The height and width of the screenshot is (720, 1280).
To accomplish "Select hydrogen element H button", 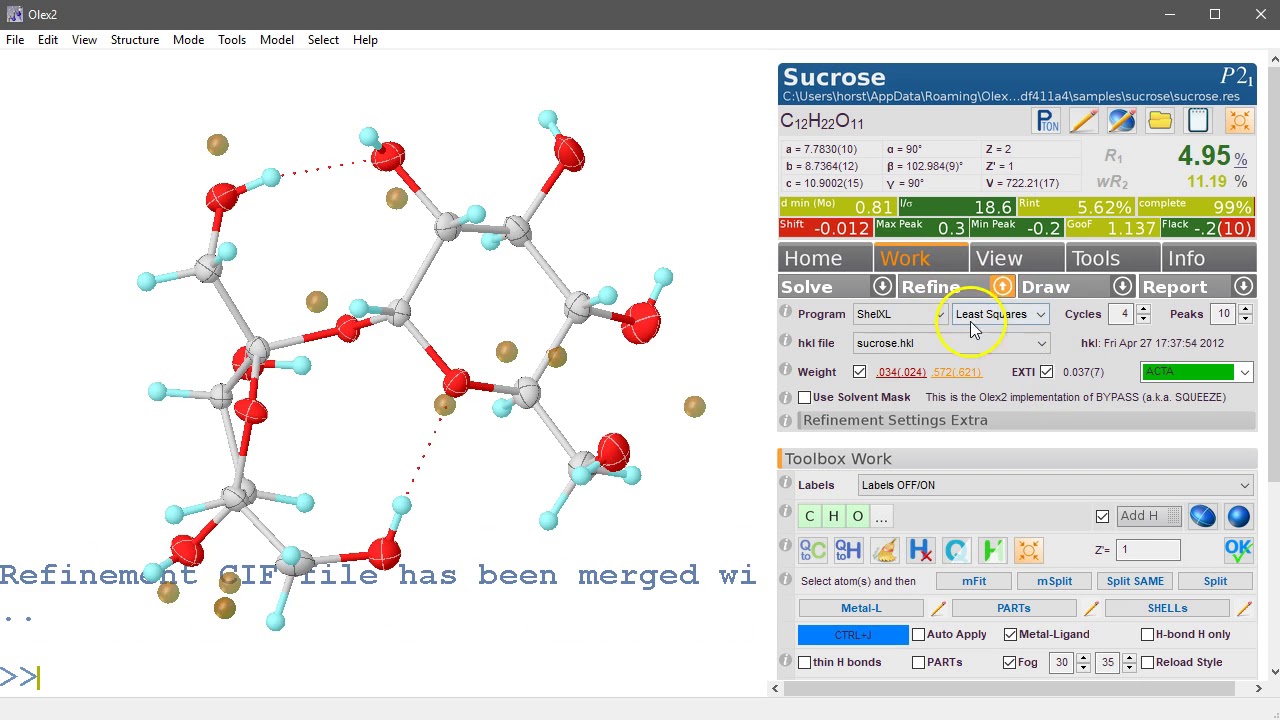I will pos(834,516).
